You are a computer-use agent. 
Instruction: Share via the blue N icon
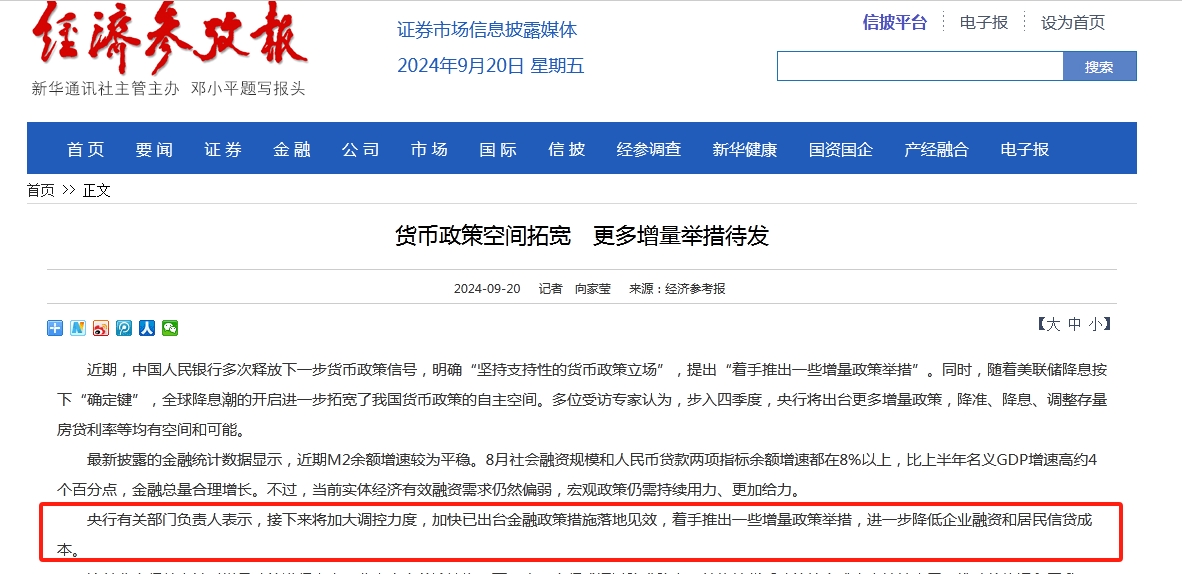tap(78, 328)
